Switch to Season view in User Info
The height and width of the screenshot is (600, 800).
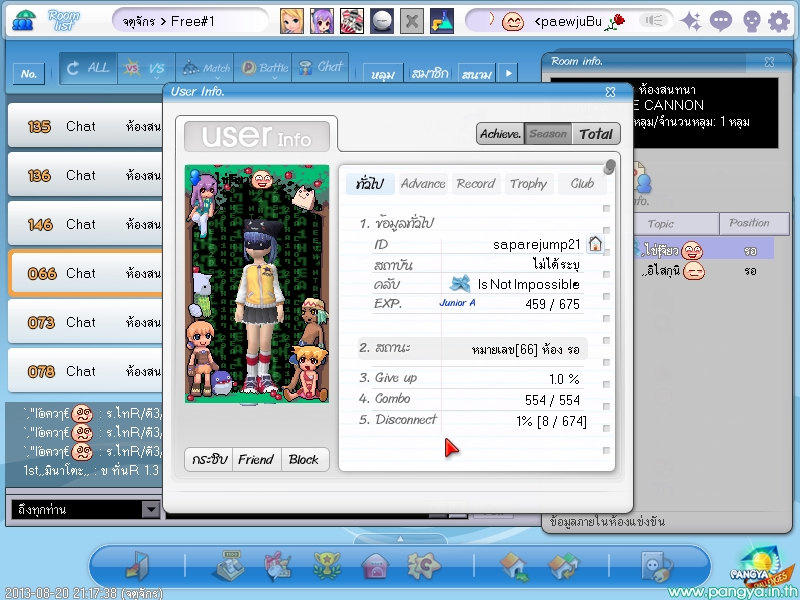pyautogui.click(x=548, y=134)
